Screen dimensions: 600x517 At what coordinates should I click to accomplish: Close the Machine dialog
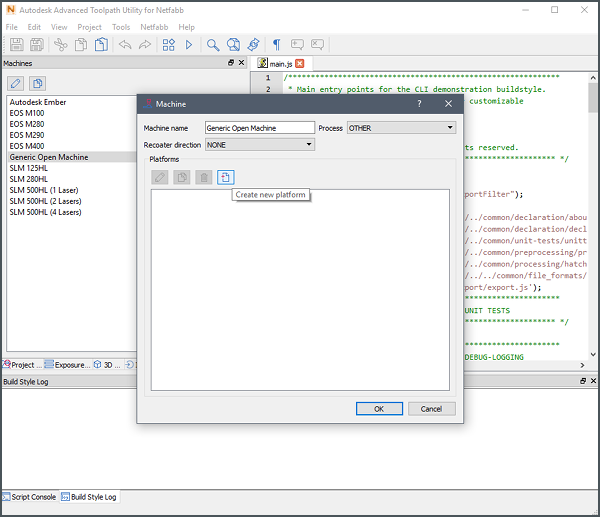(448, 104)
